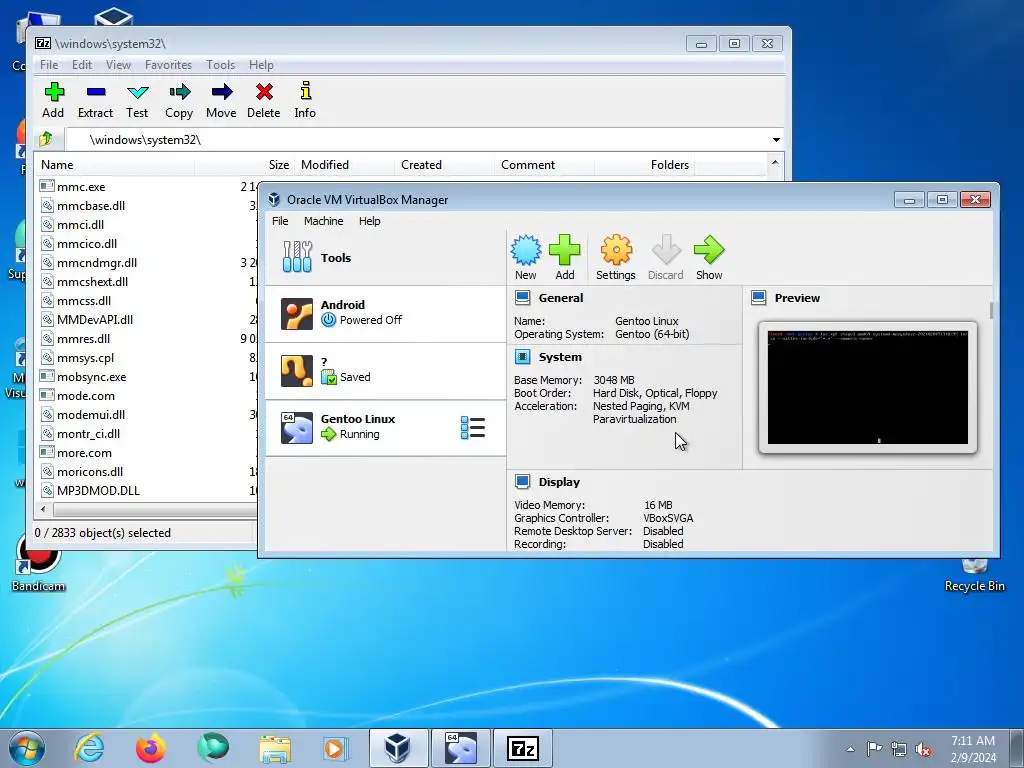Image resolution: width=1024 pixels, height=768 pixels.
Task: Open the 7-Zip Tools menu
Action: pyautogui.click(x=220, y=65)
